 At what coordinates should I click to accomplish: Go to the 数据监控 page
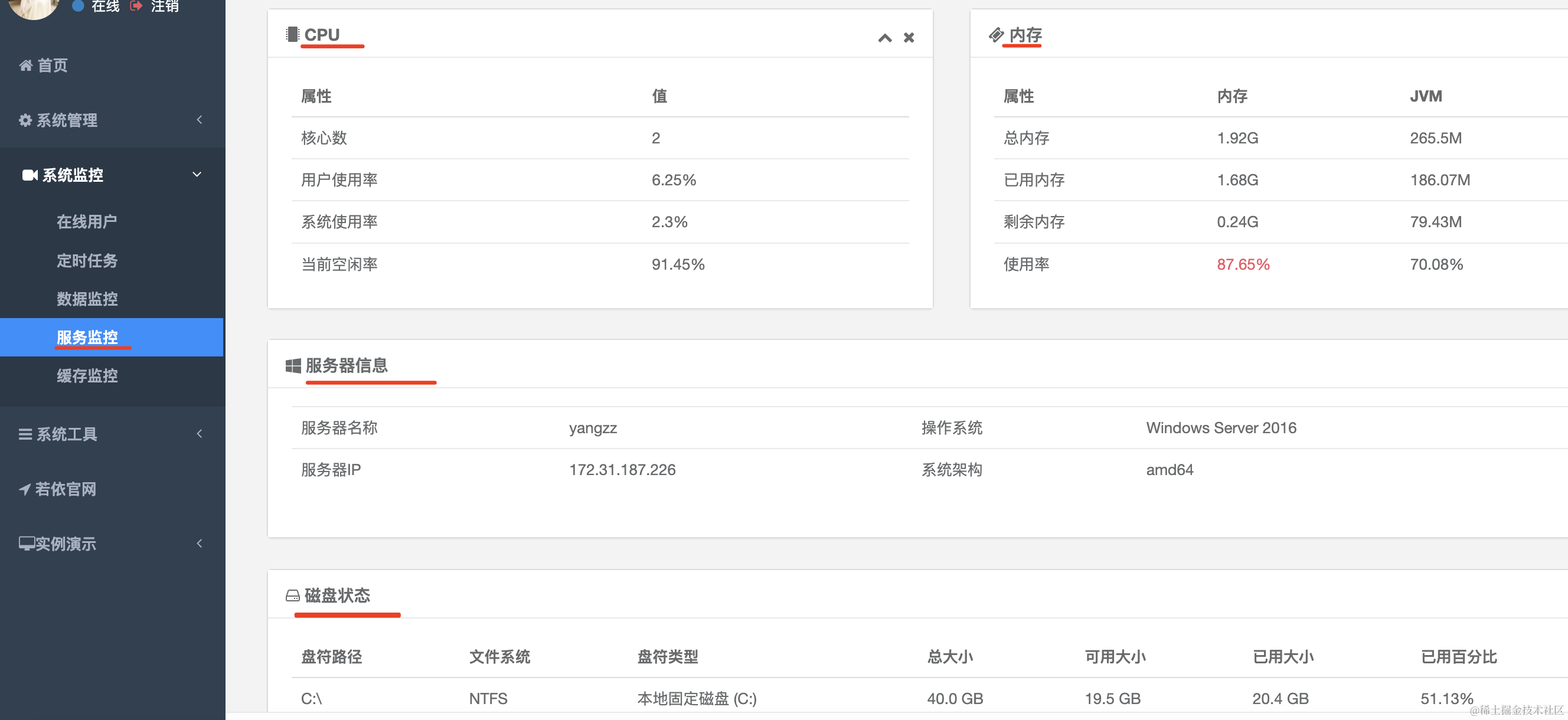[x=87, y=299]
